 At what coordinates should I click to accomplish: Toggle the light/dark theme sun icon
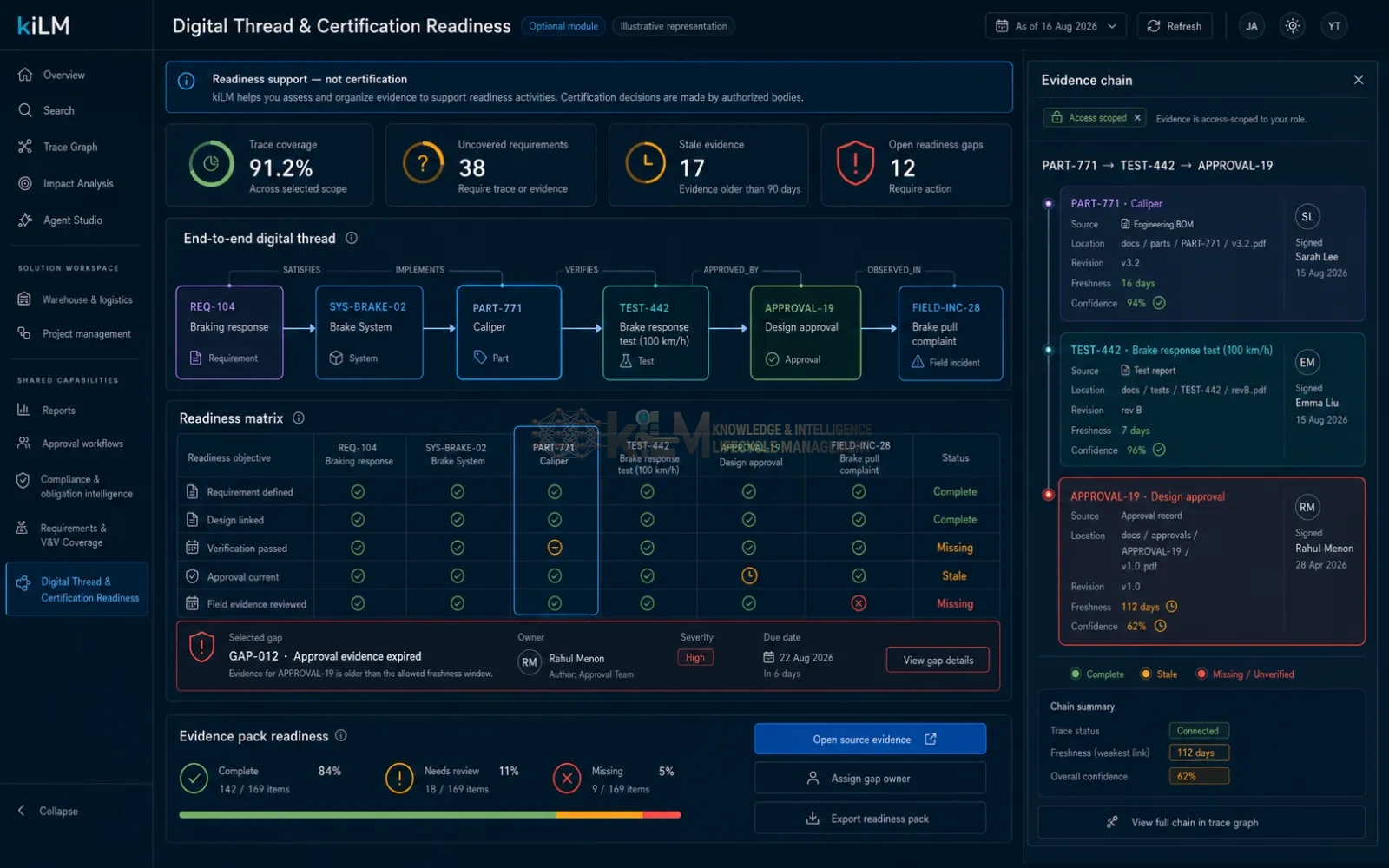pos(1293,26)
